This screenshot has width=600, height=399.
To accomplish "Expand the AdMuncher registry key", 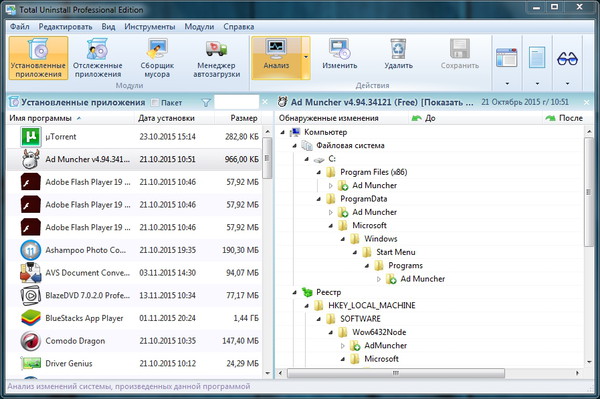I will (343, 346).
